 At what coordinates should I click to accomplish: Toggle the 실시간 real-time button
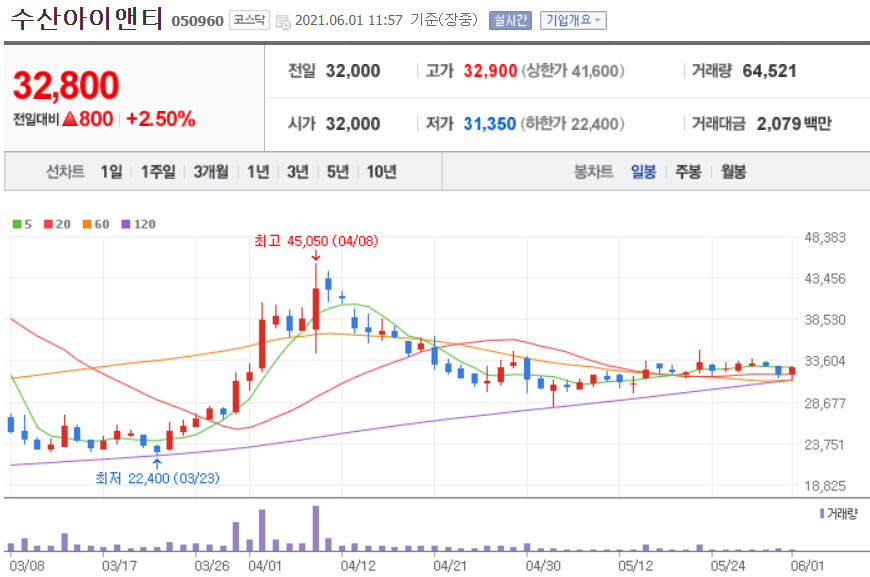click(510, 21)
